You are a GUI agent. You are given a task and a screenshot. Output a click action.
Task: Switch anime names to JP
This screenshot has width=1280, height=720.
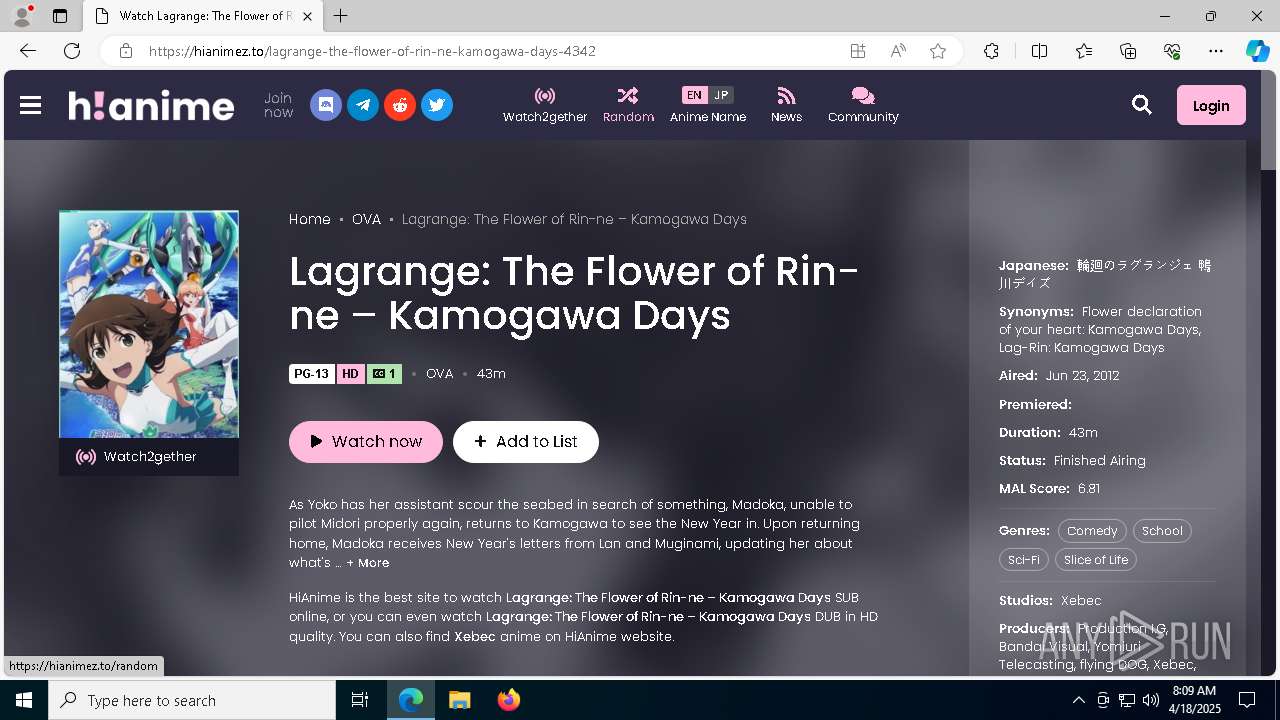click(x=721, y=95)
